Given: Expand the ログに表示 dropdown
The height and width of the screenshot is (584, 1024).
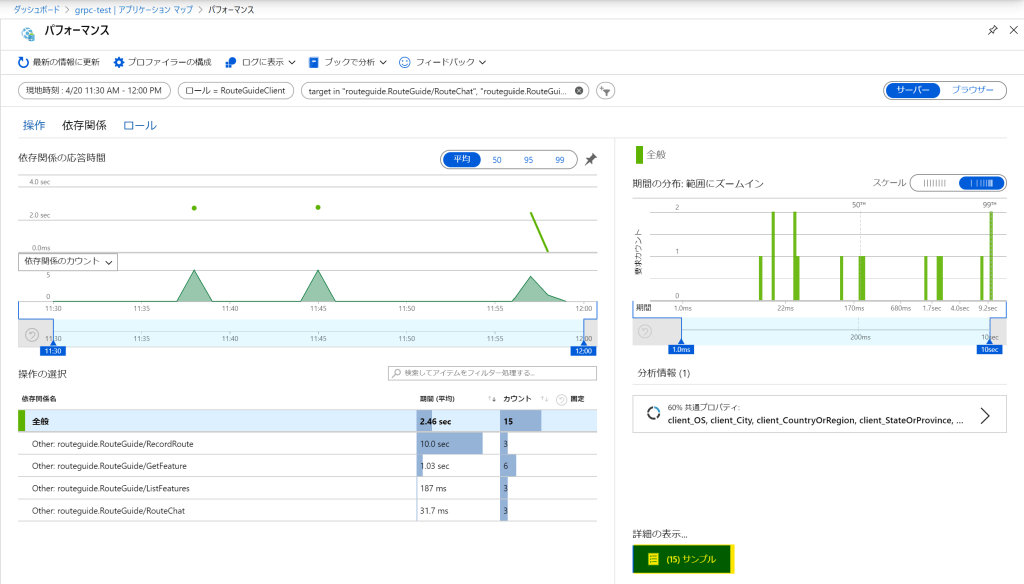Looking at the screenshot, I should 262,62.
